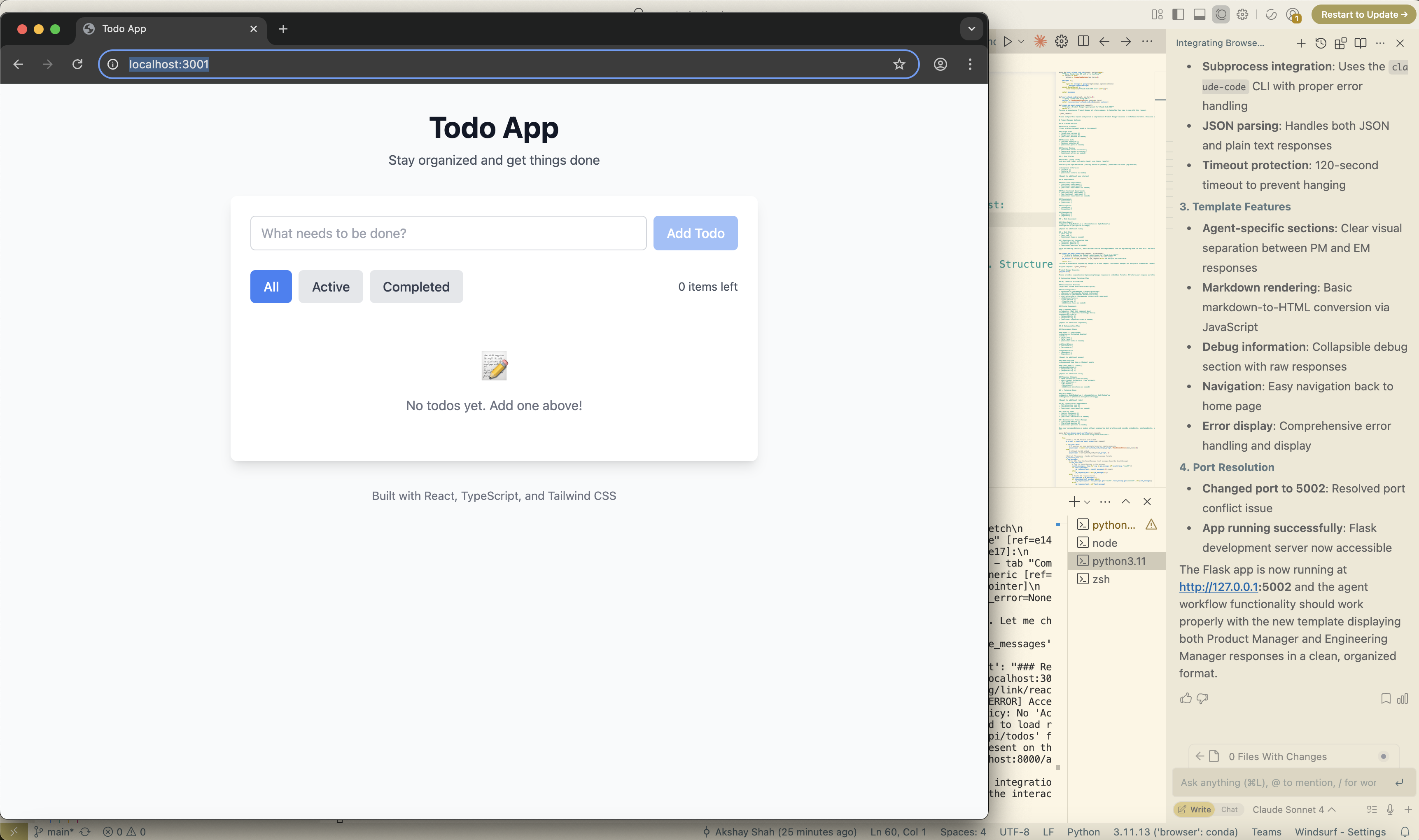1419x840 pixels.
Task: Click the 'What needs to be done?' field
Action: pyautogui.click(x=448, y=233)
